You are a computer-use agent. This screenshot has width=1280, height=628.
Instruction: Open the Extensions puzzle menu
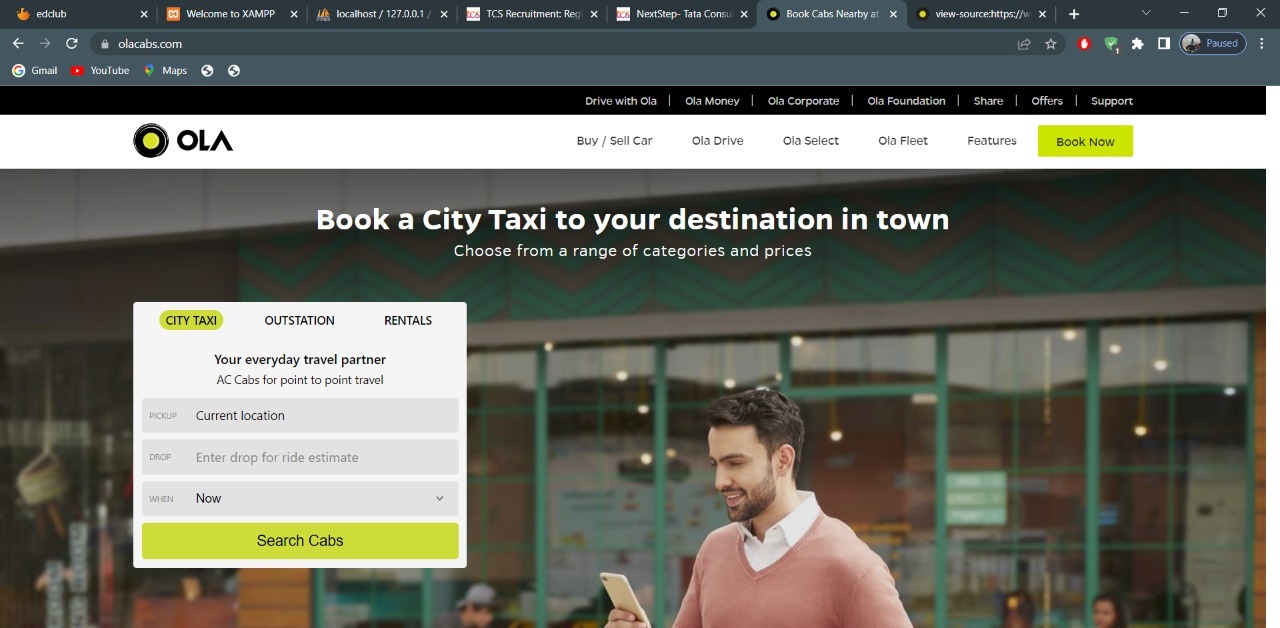[x=1137, y=44]
